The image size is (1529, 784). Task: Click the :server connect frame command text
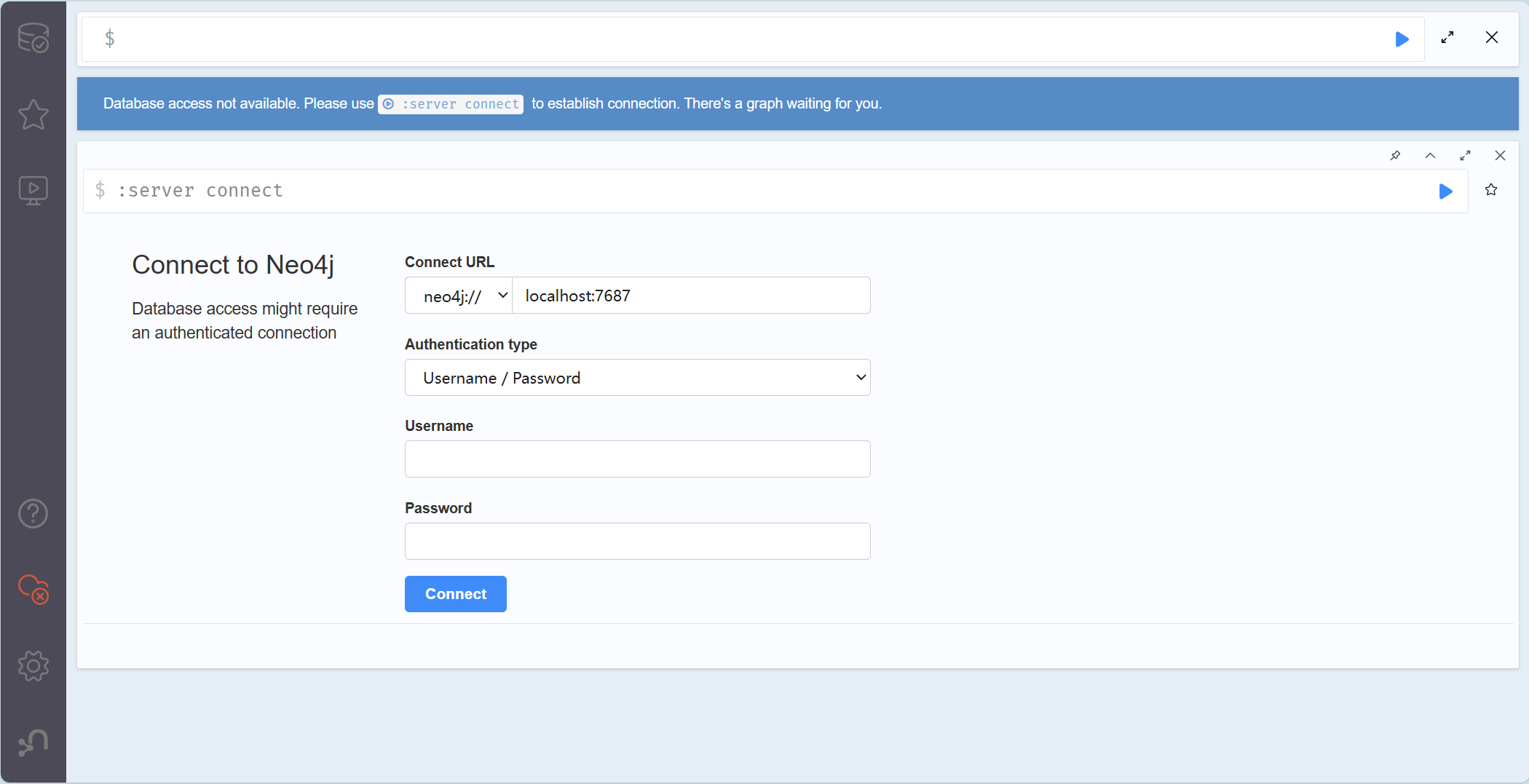click(x=200, y=191)
